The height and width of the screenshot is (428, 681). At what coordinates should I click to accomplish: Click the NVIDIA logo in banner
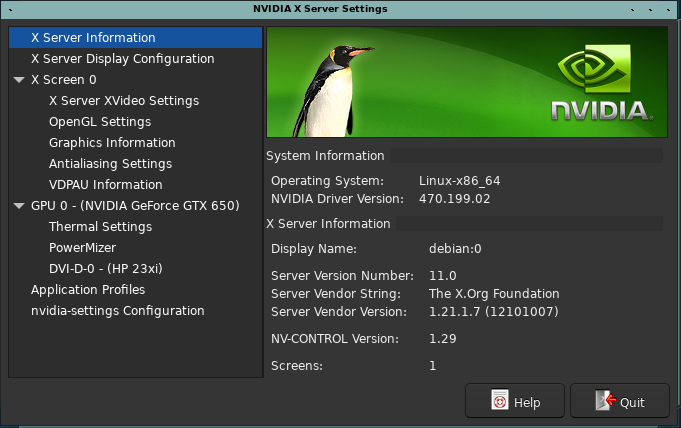(x=602, y=83)
